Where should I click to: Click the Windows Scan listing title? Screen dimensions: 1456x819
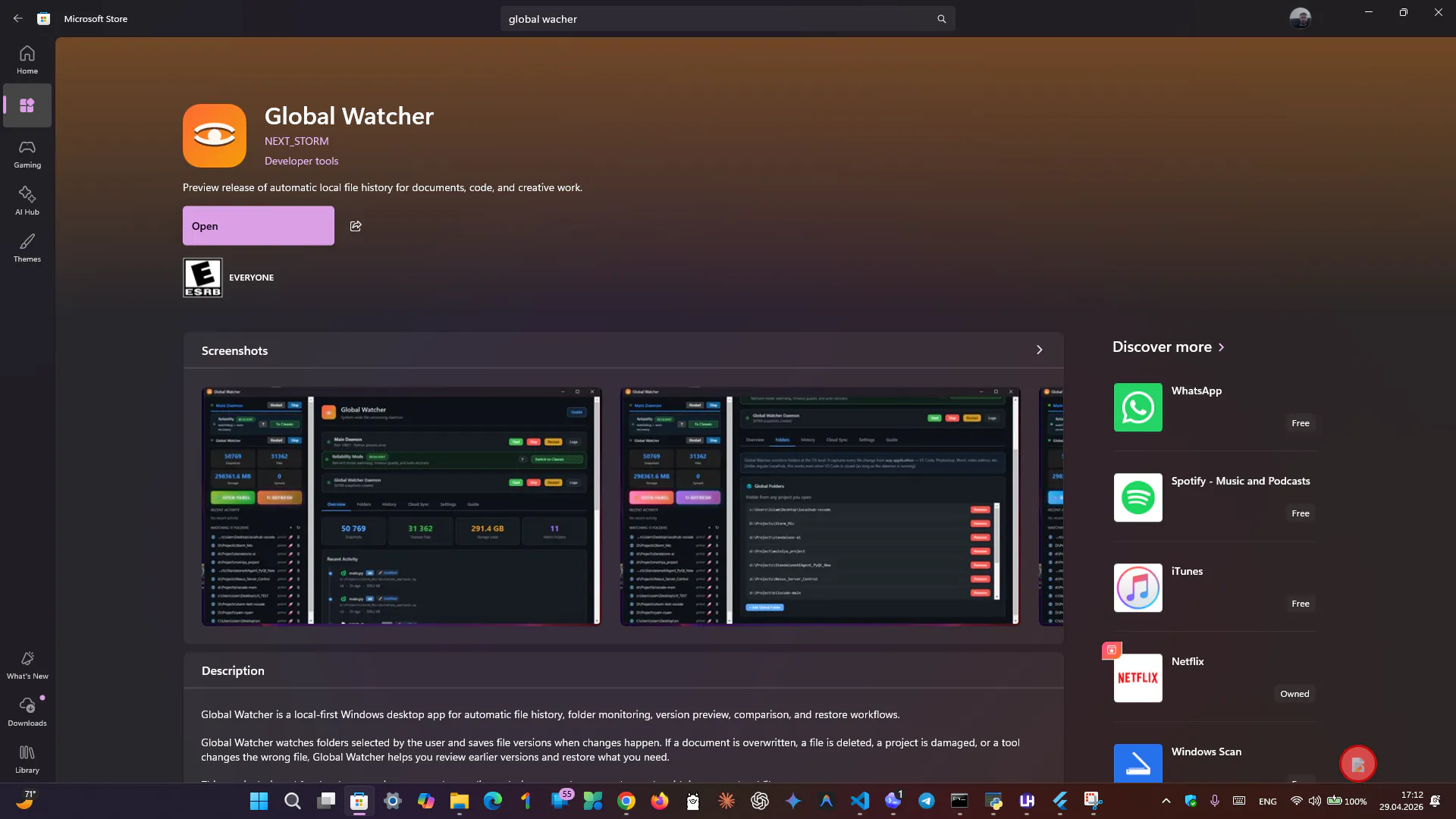pyautogui.click(x=1207, y=752)
